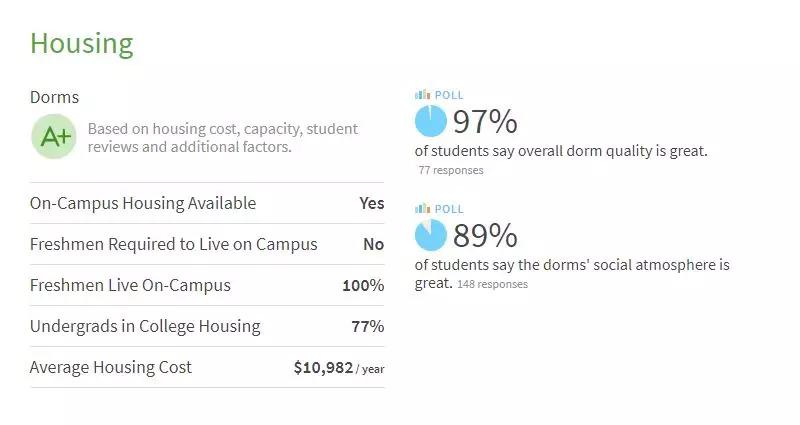Click the $10,982 per year value
The height and width of the screenshot is (425, 800).
pyautogui.click(x=338, y=368)
